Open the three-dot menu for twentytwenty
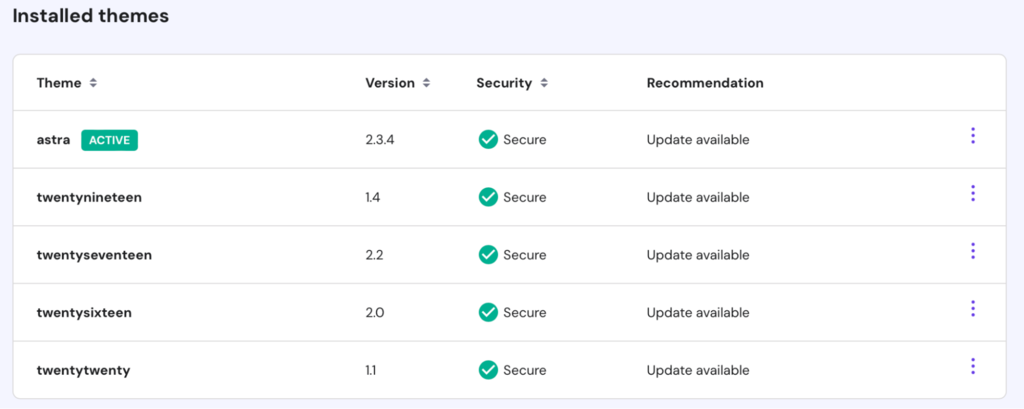Image resolution: width=1024 pixels, height=409 pixels. 972,367
